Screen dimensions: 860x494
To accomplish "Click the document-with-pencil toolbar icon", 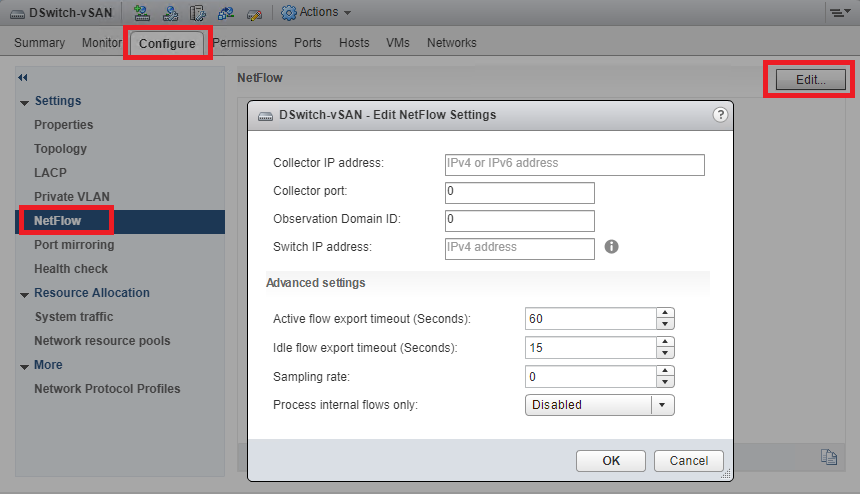I will click(x=198, y=12).
